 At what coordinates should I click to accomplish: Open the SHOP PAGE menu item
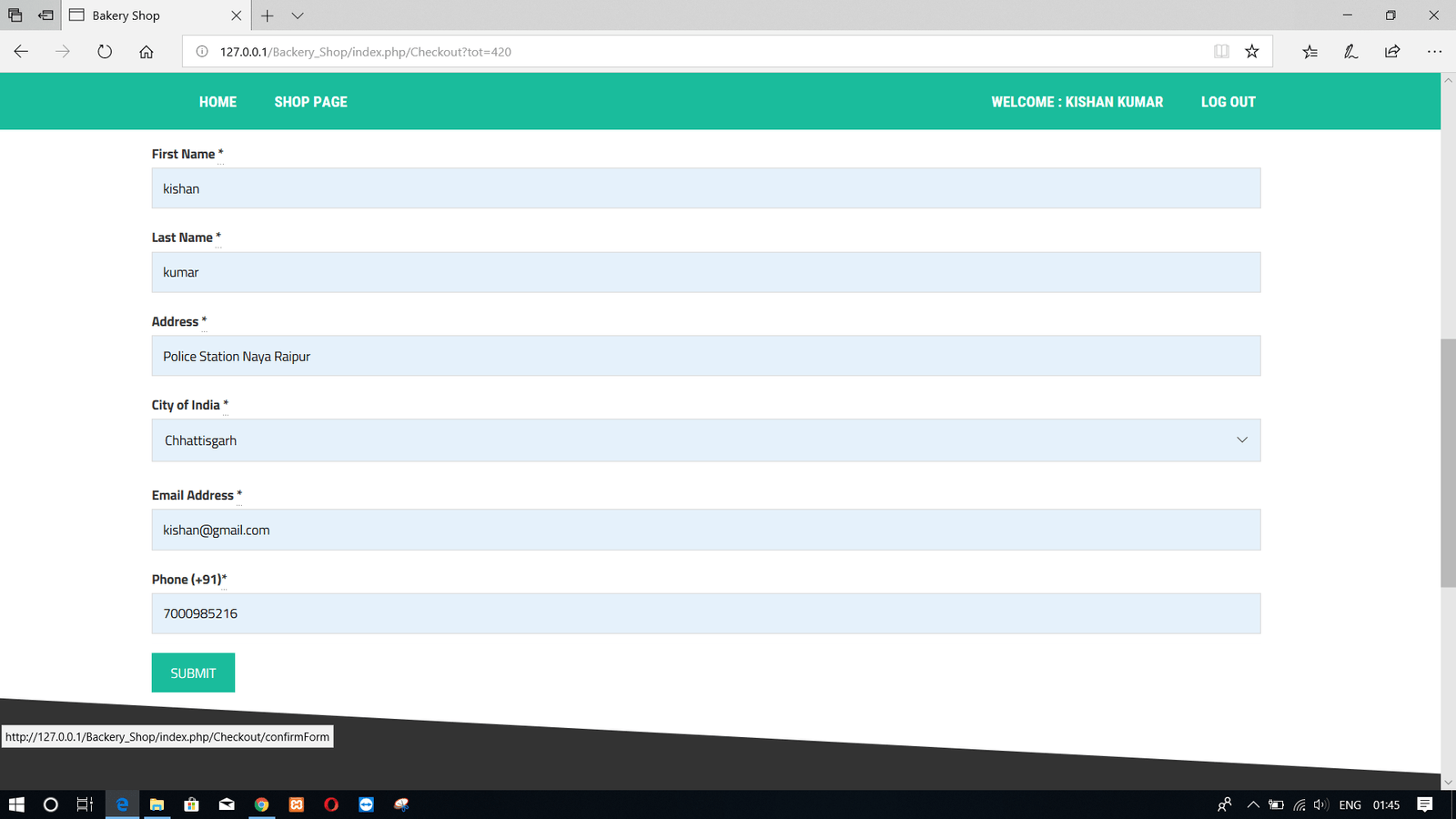(310, 102)
